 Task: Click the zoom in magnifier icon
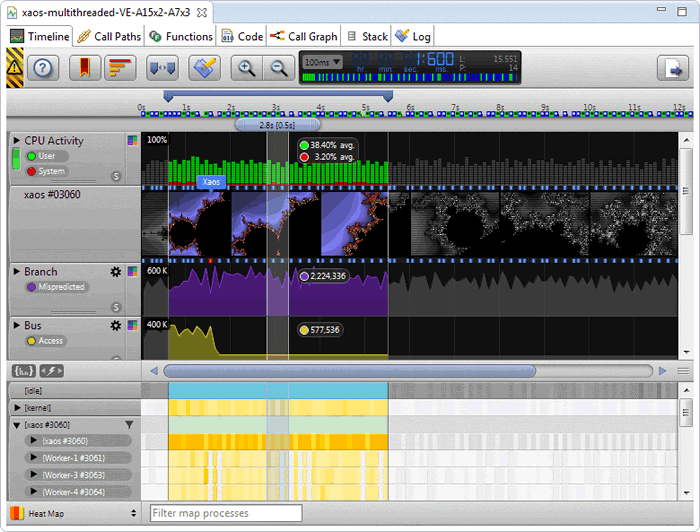pos(244,68)
